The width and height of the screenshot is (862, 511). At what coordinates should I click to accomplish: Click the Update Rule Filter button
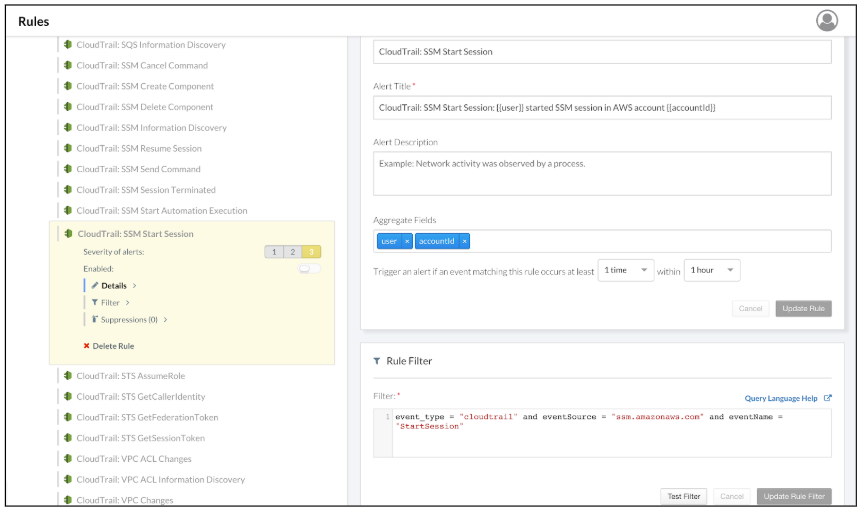[x=794, y=496]
